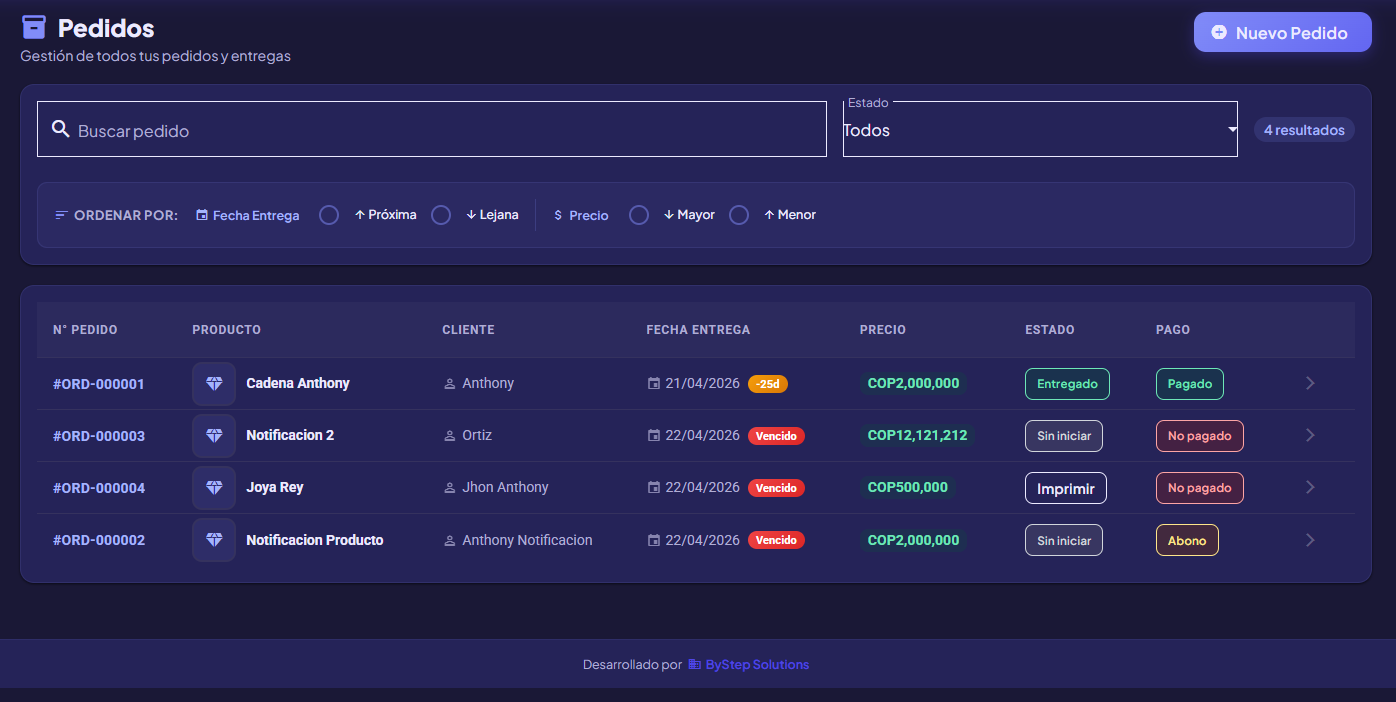Click the diamond icon for Notificacion Producto

point(214,540)
